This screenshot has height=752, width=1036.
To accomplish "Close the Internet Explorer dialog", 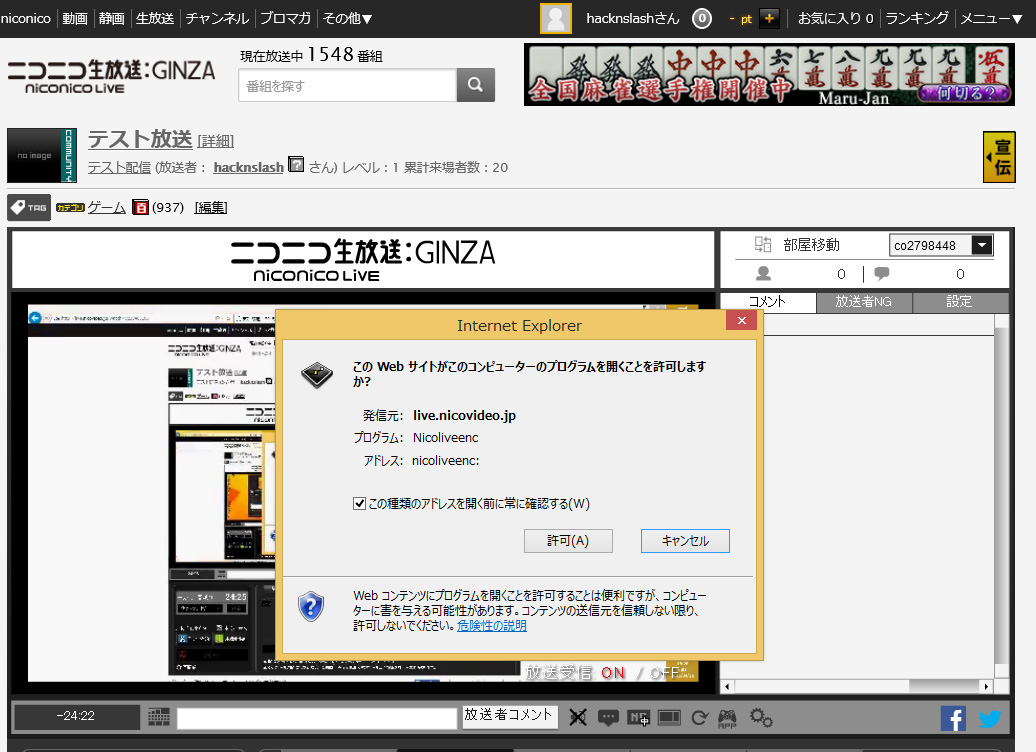I will tap(742, 320).
